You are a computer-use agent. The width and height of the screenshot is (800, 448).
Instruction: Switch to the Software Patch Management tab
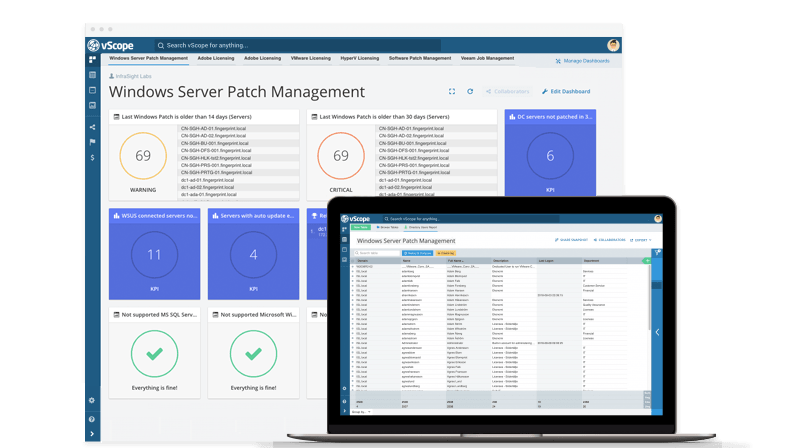pyautogui.click(x=420, y=58)
